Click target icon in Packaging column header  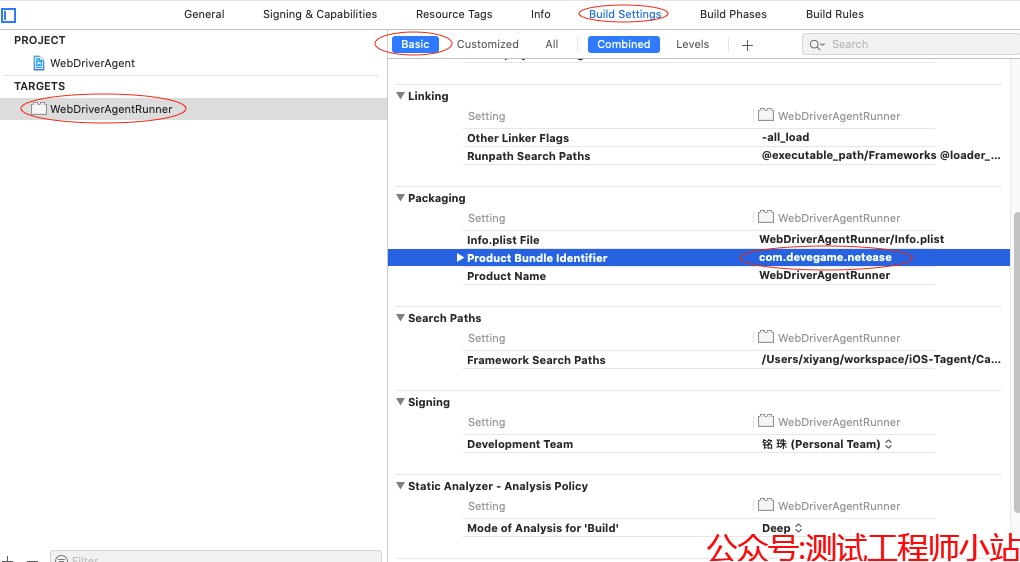click(x=766, y=217)
